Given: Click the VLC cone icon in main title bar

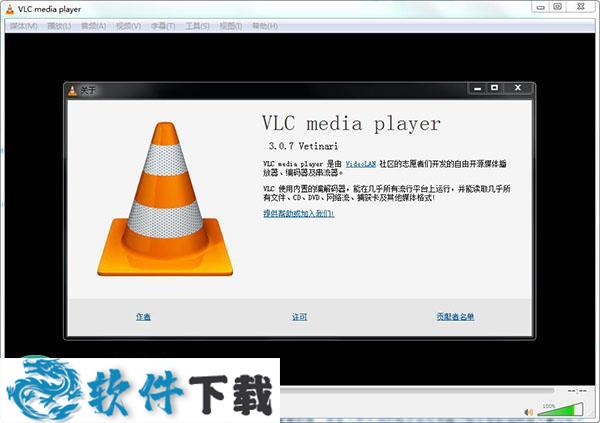Looking at the screenshot, I should (x=10, y=9).
